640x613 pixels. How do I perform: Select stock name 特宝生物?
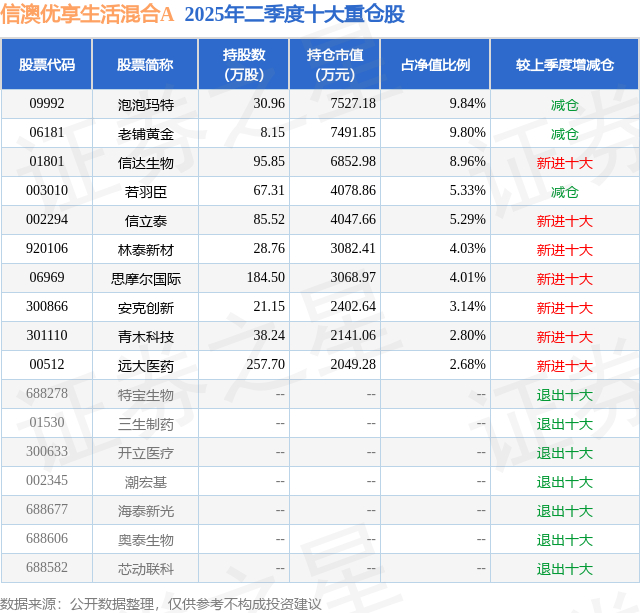point(146,395)
